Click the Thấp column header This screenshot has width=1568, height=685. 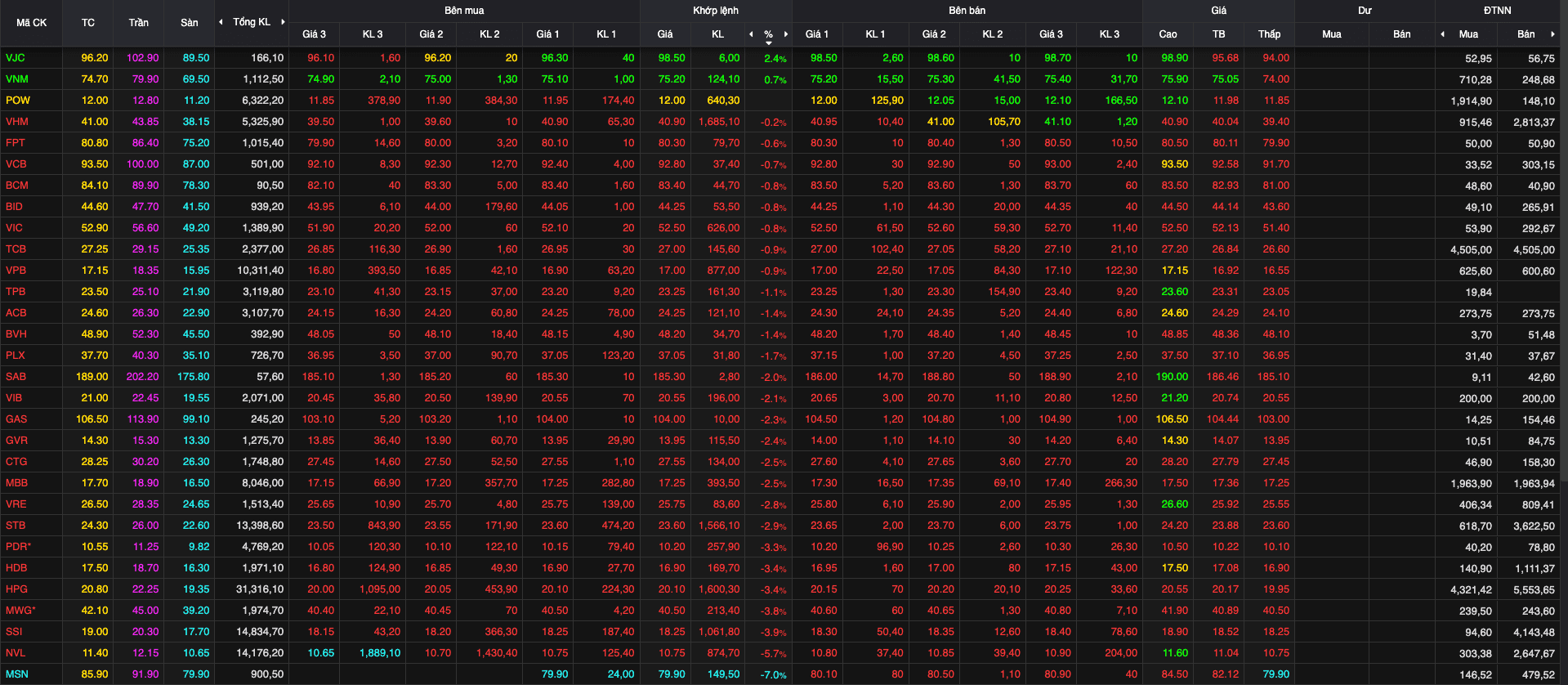[1270, 34]
